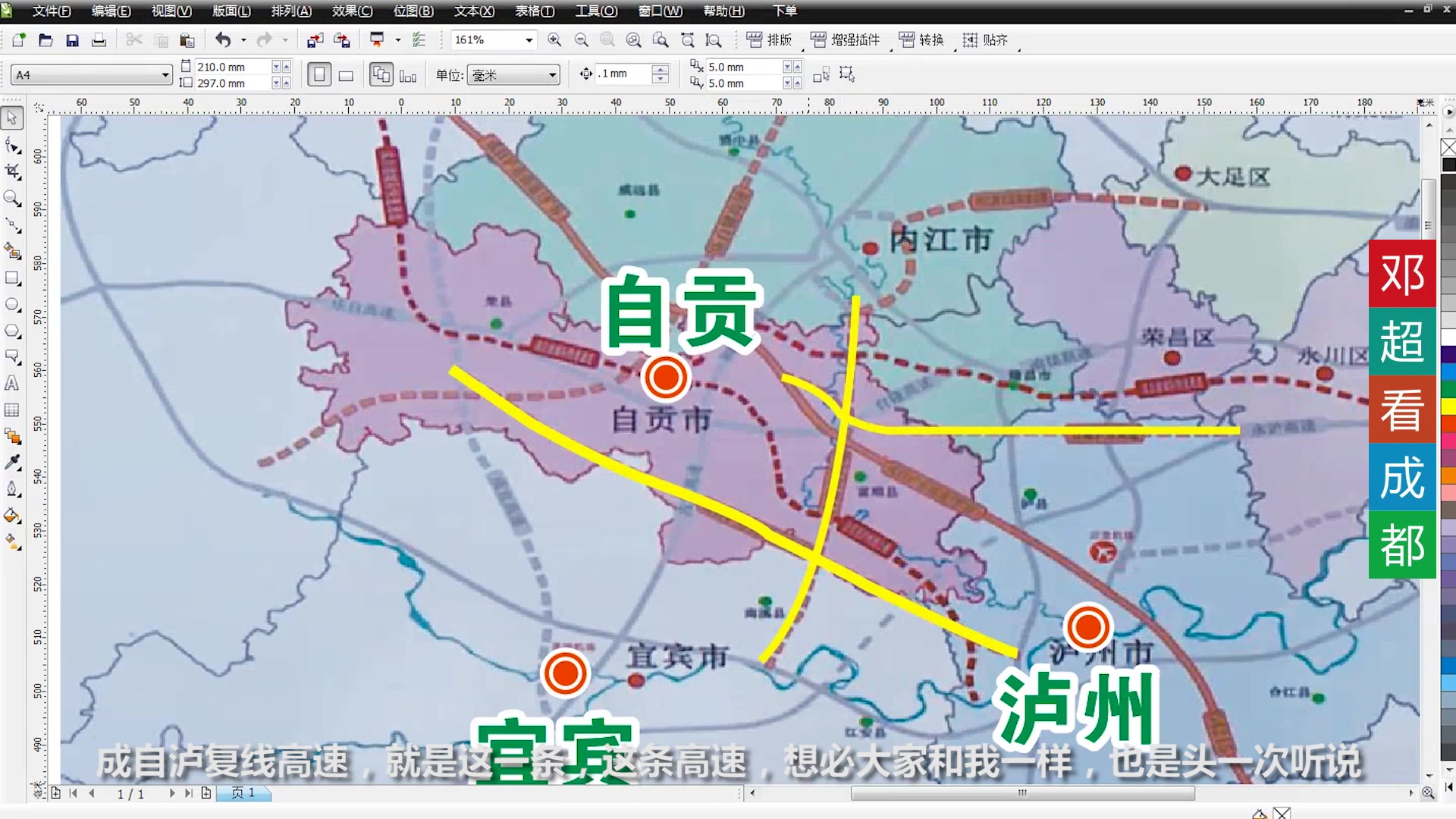This screenshot has height=819, width=1456.
Task: Select the Polygon tool
Action: (x=12, y=331)
